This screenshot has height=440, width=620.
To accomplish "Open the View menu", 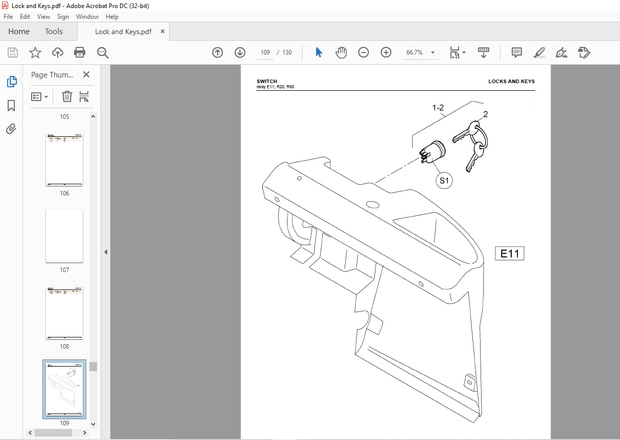I will pos(43,17).
